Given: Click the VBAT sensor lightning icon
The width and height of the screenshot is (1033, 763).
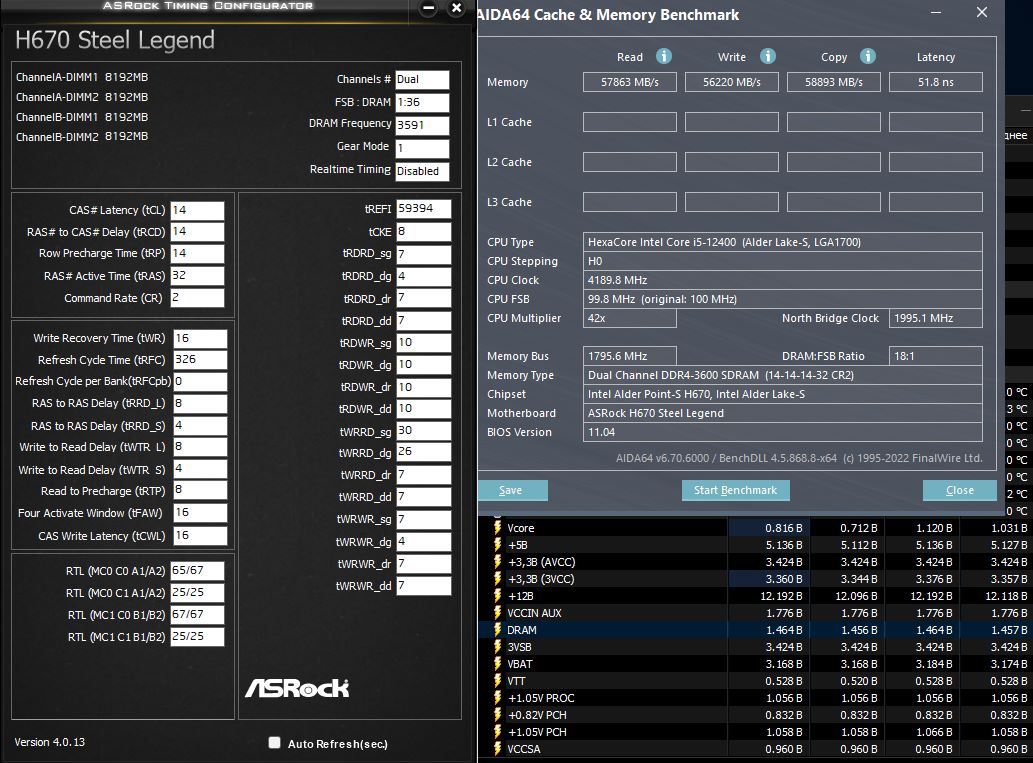Looking at the screenshot, I should [497, 664].
